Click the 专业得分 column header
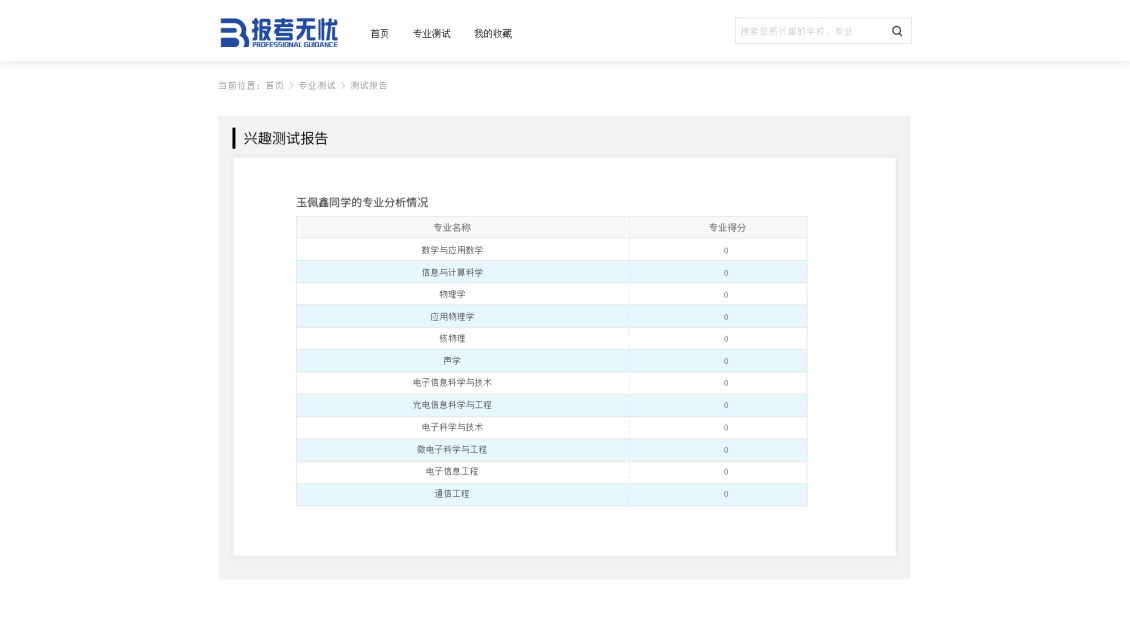The width and height of the screenshot is (1130, 644). click(725, 227)
